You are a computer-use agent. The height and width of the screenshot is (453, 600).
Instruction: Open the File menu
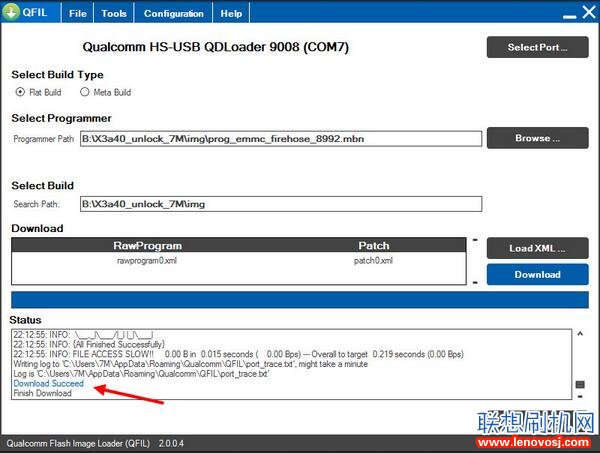pyautogui.click(x=78, y=13)
